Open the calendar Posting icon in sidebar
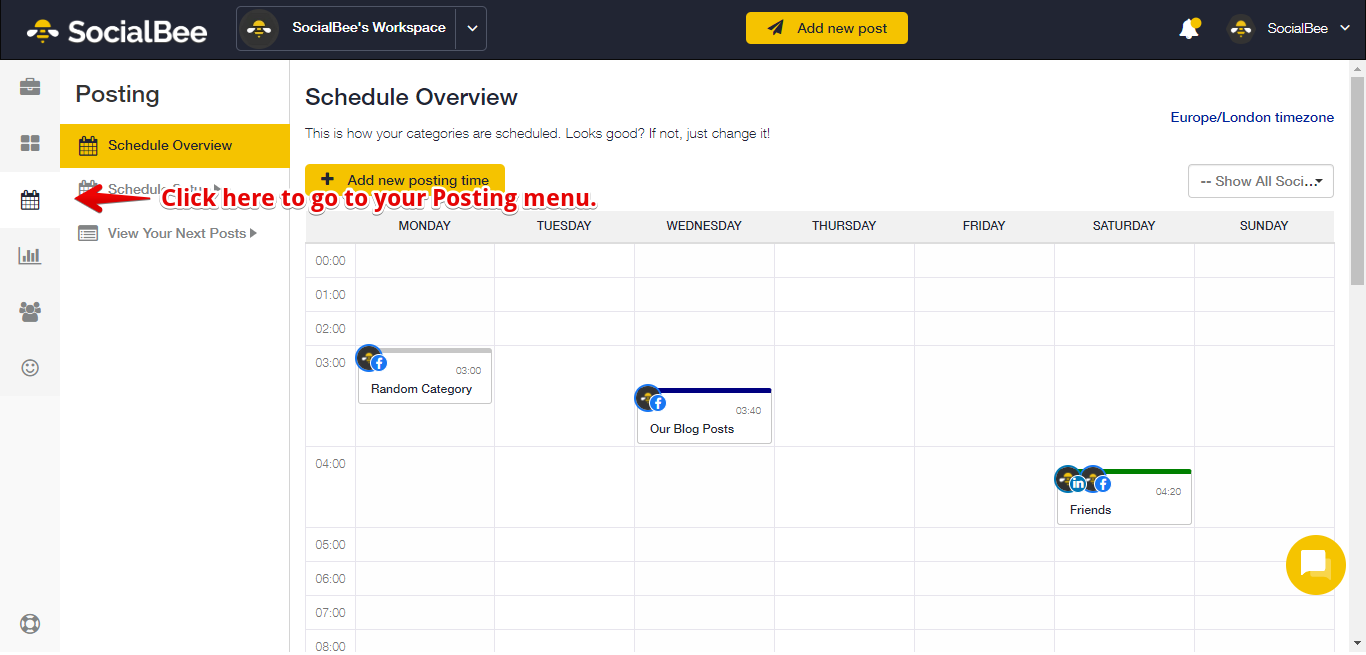Image resolution: width=1366 pixels, height=655 pixels. (30, 201)
